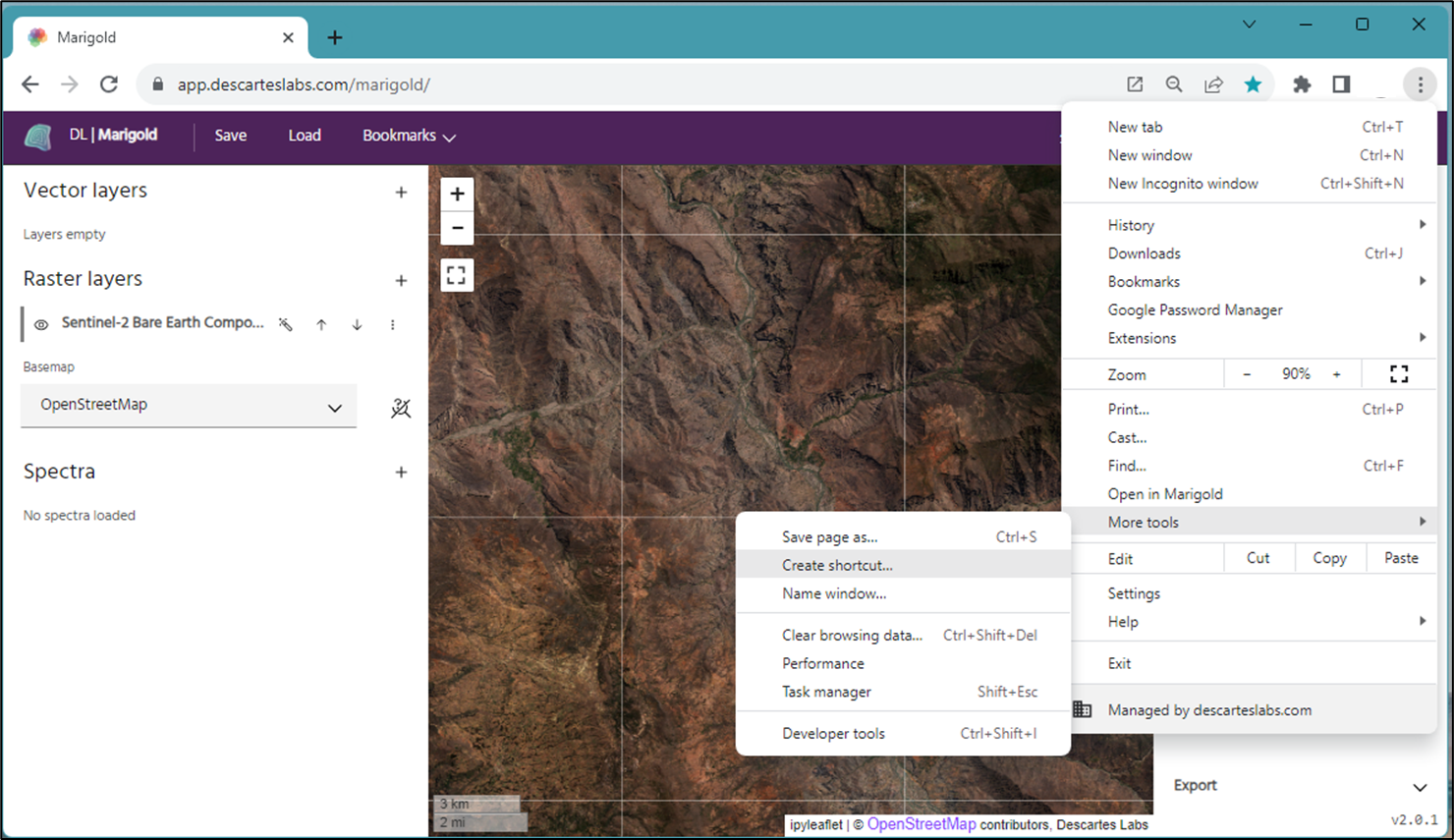Move Sentinel-2 layer down
This screenshot has height=840, width=1454.
tap(357, 324)
